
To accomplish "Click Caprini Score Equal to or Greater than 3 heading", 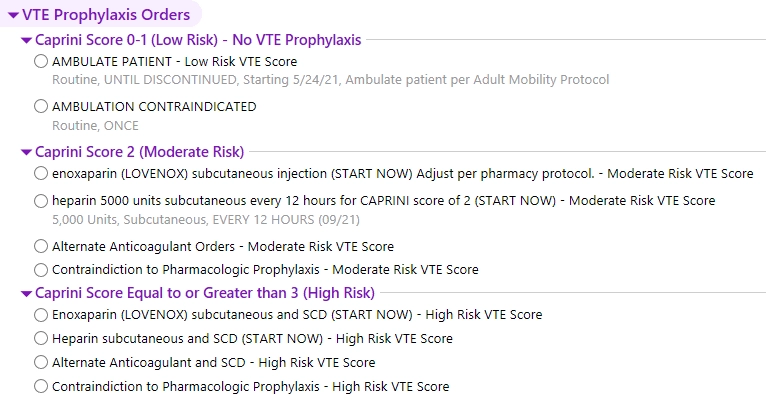I will coord(204,294).
